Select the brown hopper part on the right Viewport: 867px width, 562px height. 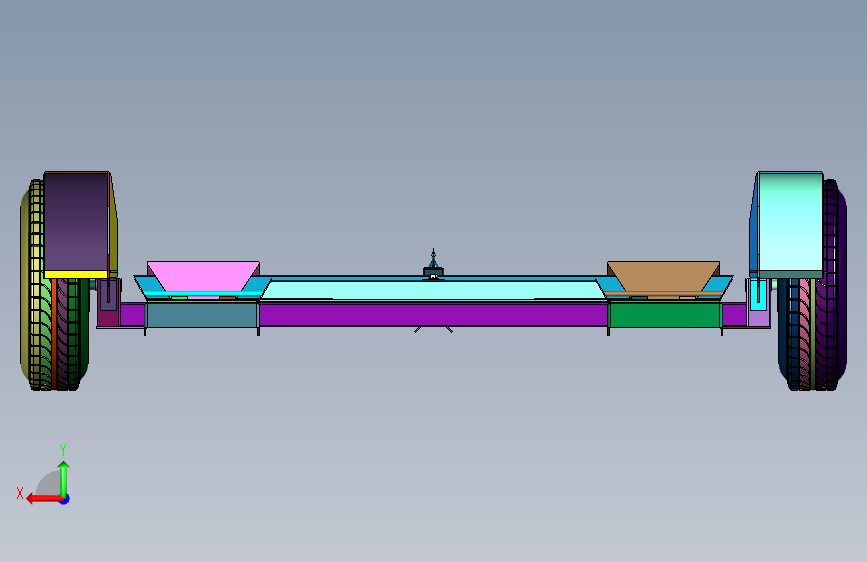coord(664,275)
